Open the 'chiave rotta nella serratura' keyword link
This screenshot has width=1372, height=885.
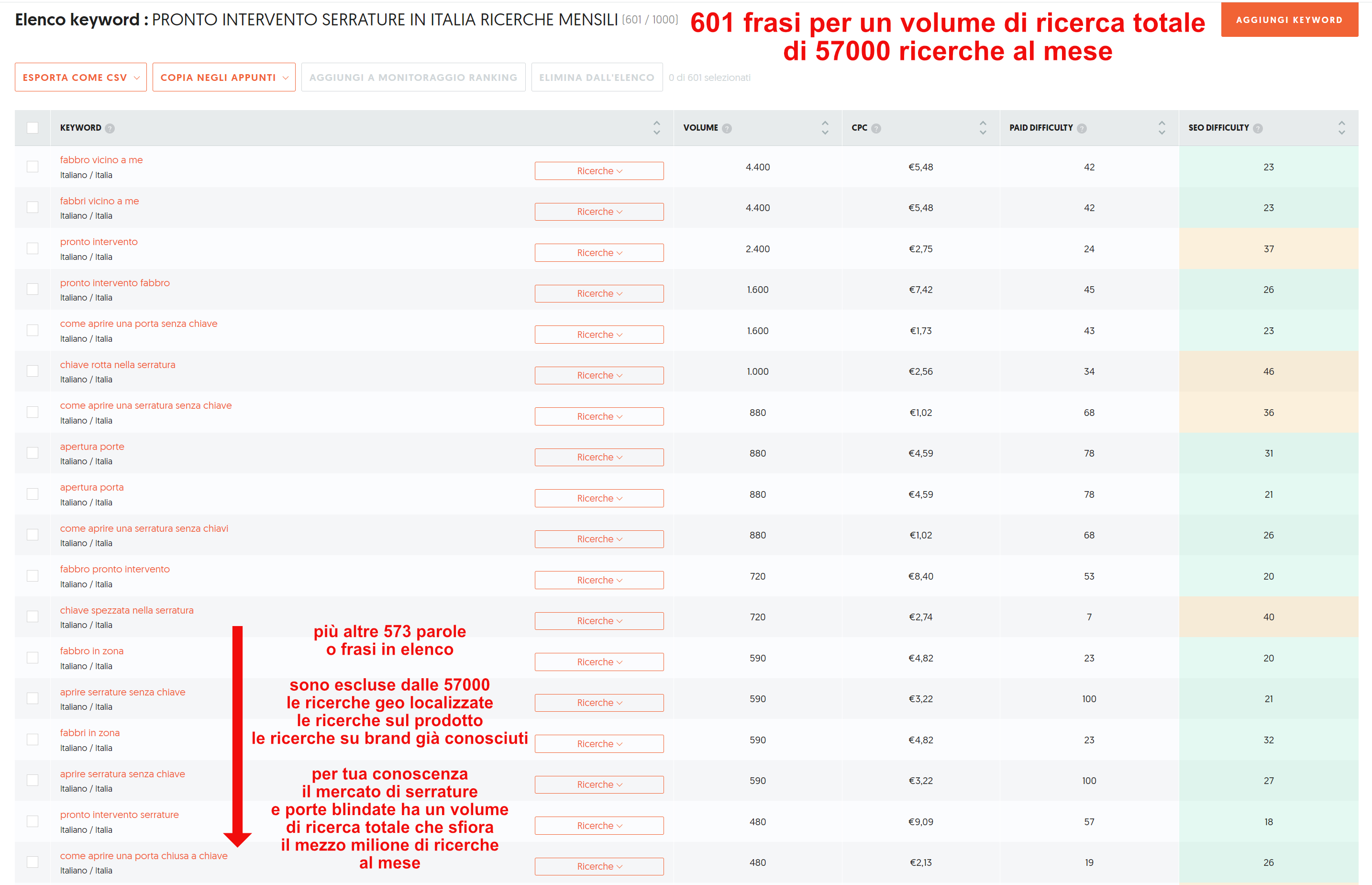(x=117, y=364)
